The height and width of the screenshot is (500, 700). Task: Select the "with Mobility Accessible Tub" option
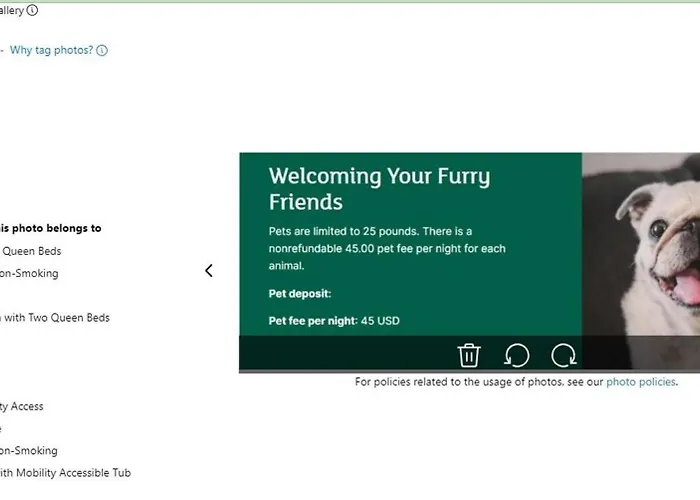(x=66, y=473)
